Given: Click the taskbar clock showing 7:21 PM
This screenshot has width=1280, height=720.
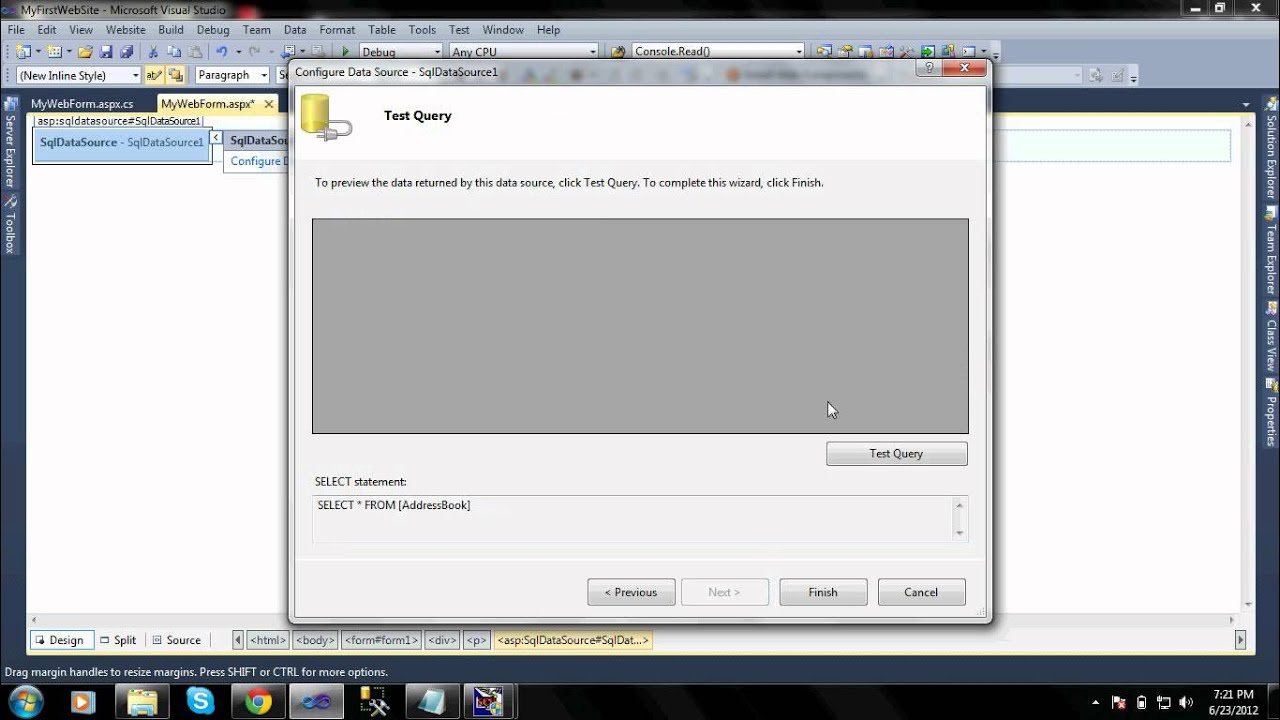Looking at the screenshot, I should pyautogui.click(x=1233, y=702).
